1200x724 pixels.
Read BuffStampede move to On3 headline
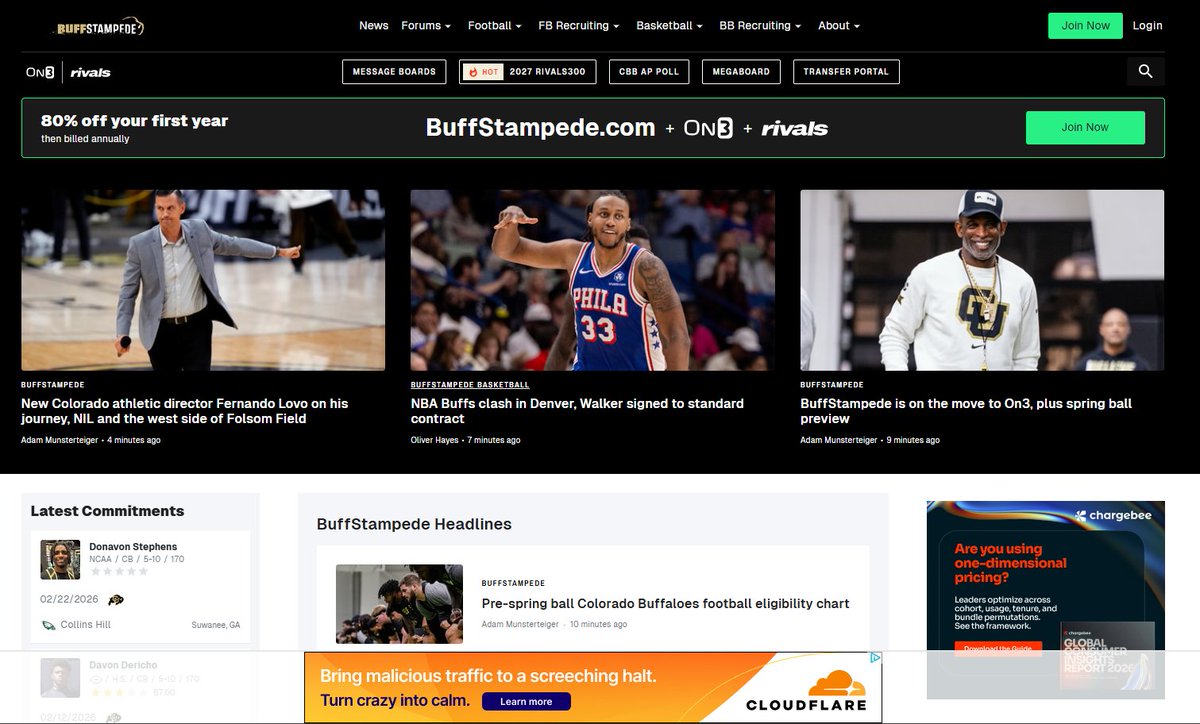(966, 411)
